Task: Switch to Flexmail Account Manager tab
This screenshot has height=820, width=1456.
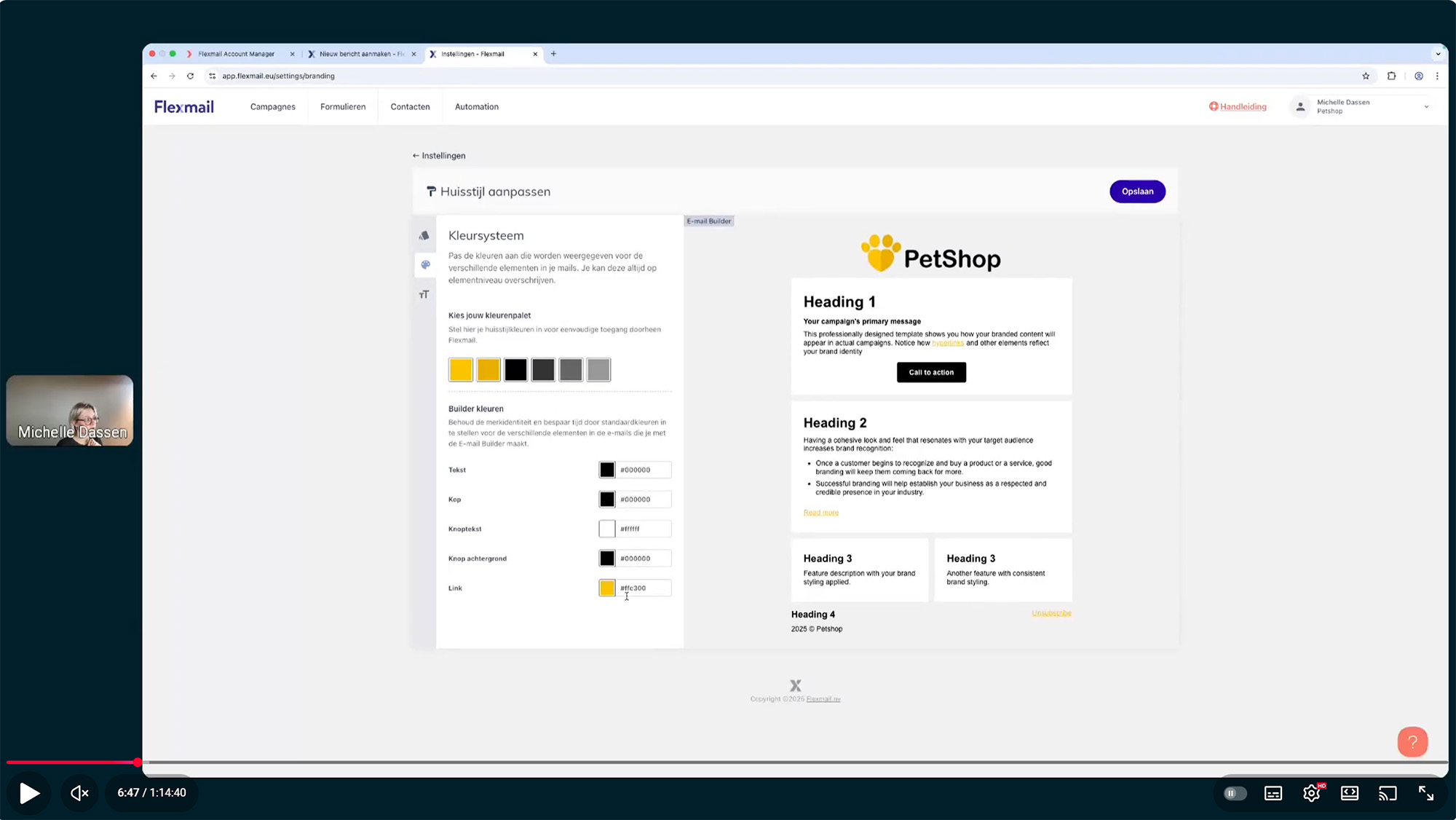Action: tap(236, 54)
